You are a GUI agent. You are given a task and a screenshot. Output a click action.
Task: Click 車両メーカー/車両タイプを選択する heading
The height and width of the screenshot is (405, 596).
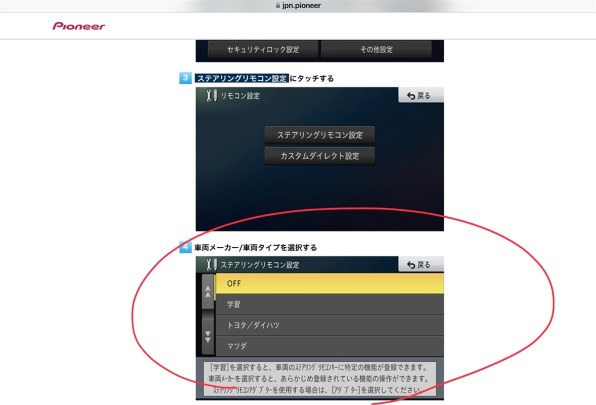coord(255,248)
